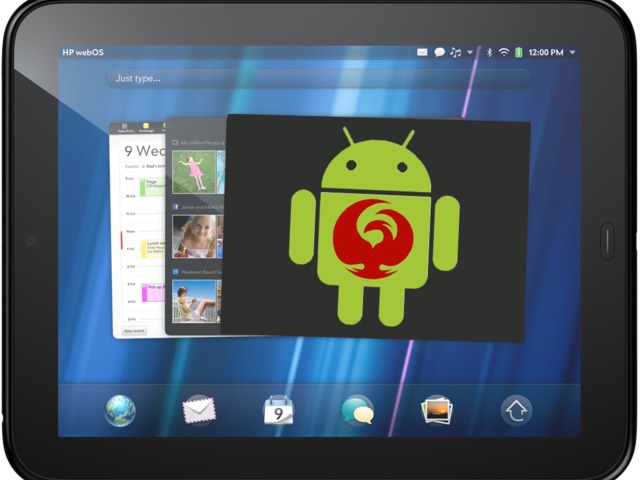
Task: Tap the Bluetooth status icon
Action: [x=490, y=52]
